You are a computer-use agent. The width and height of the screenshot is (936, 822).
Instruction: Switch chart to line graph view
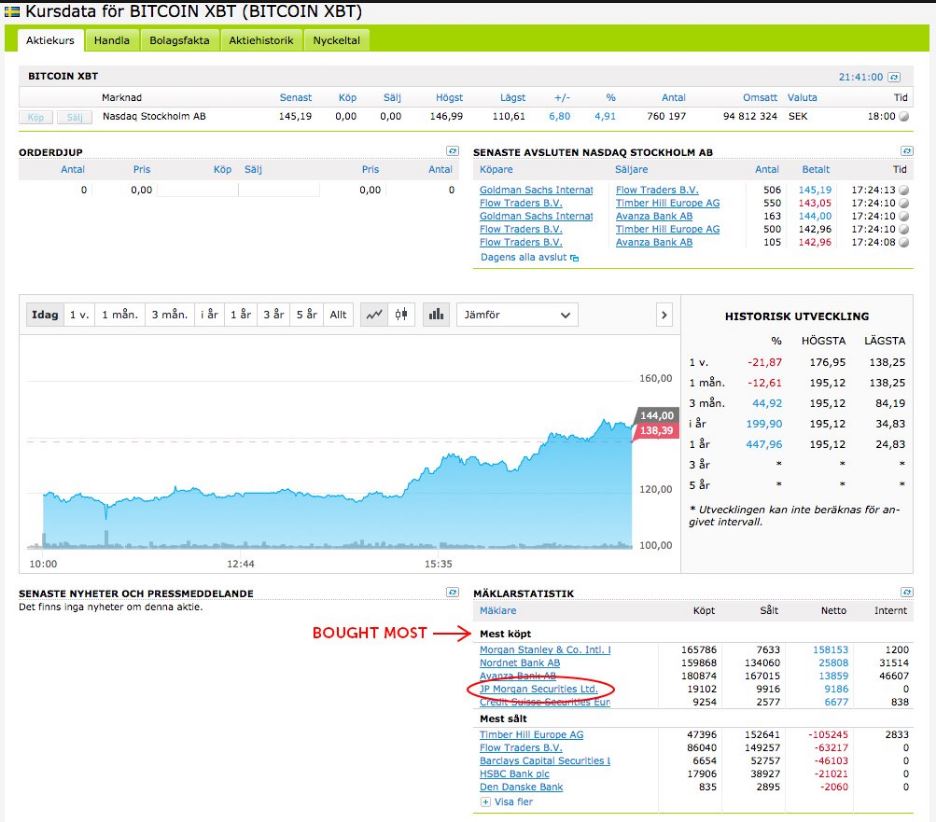click(x=374, y=314)
